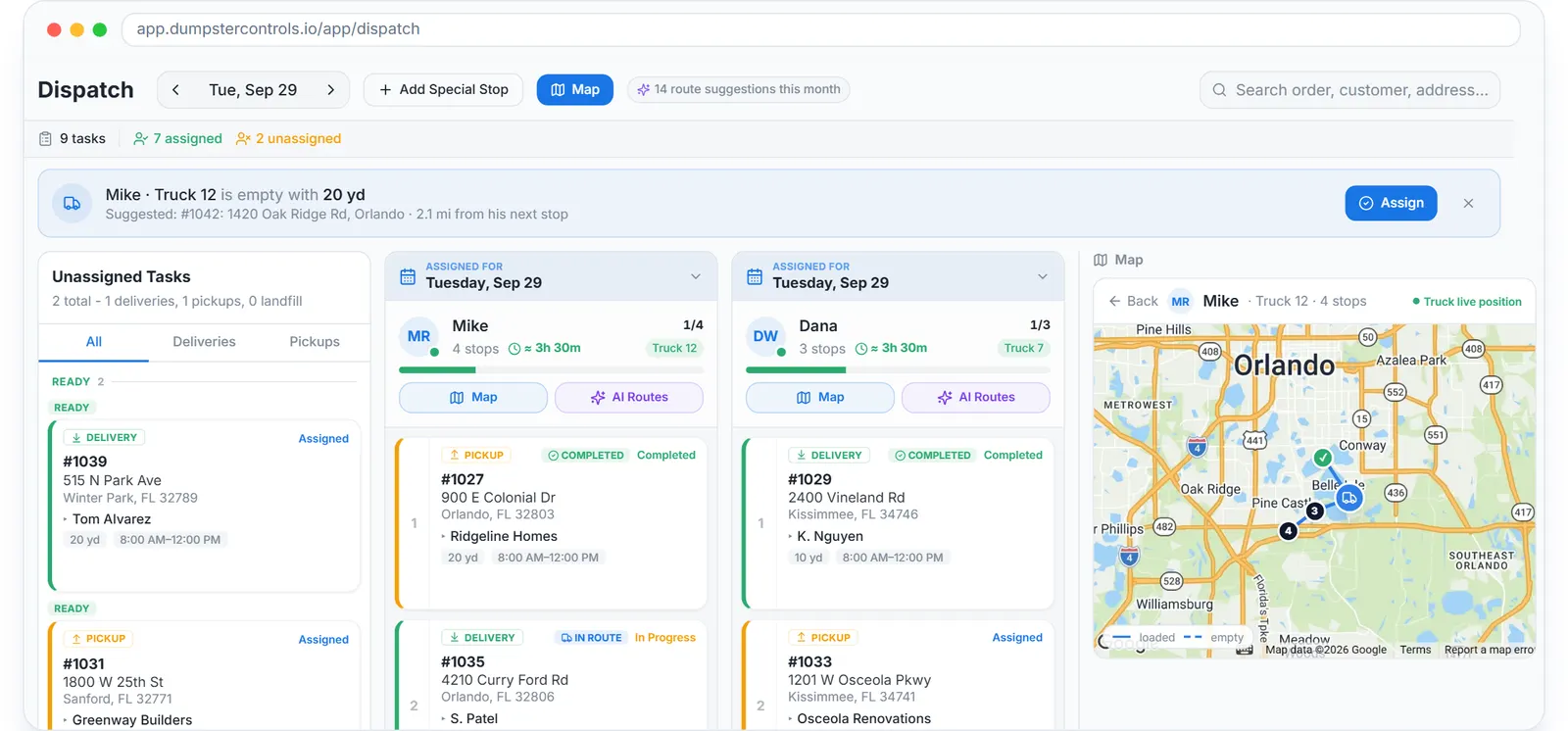
Task: Click the calendar icon in Dana's column header
Action: tap(755, 277)
